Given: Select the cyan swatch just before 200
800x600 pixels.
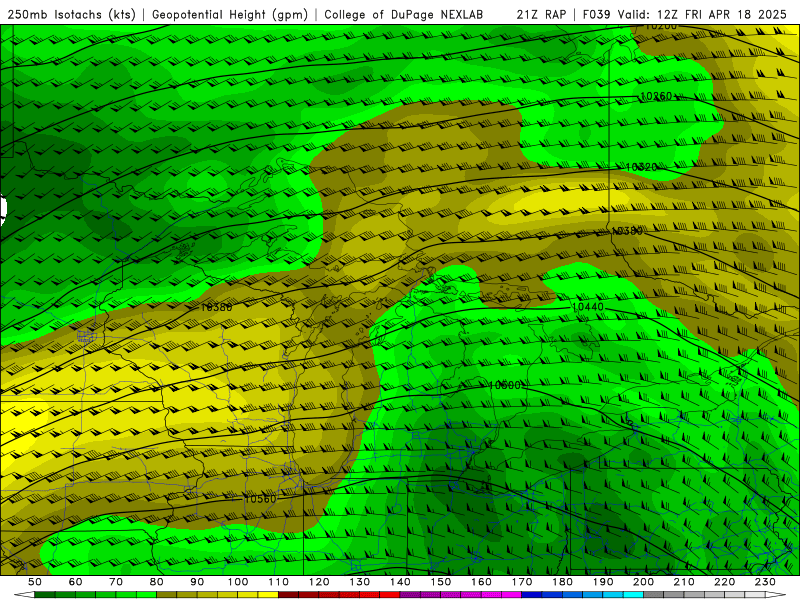Looking at the screenshot, I should click(633, 595).
